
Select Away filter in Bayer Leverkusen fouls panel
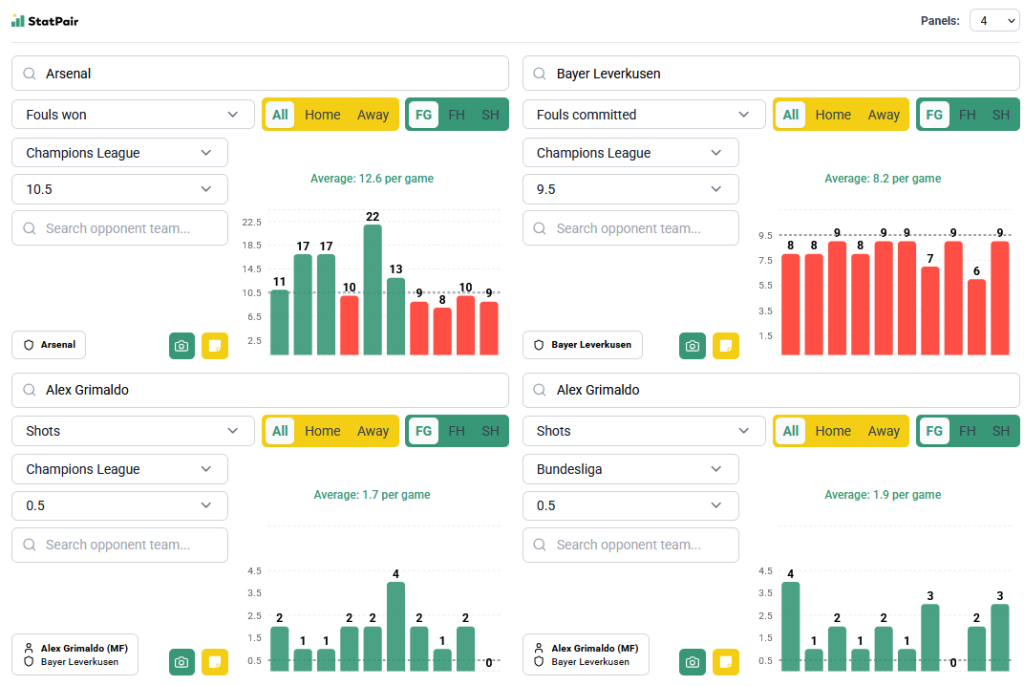pyautogui.click(x=883, y=115)
